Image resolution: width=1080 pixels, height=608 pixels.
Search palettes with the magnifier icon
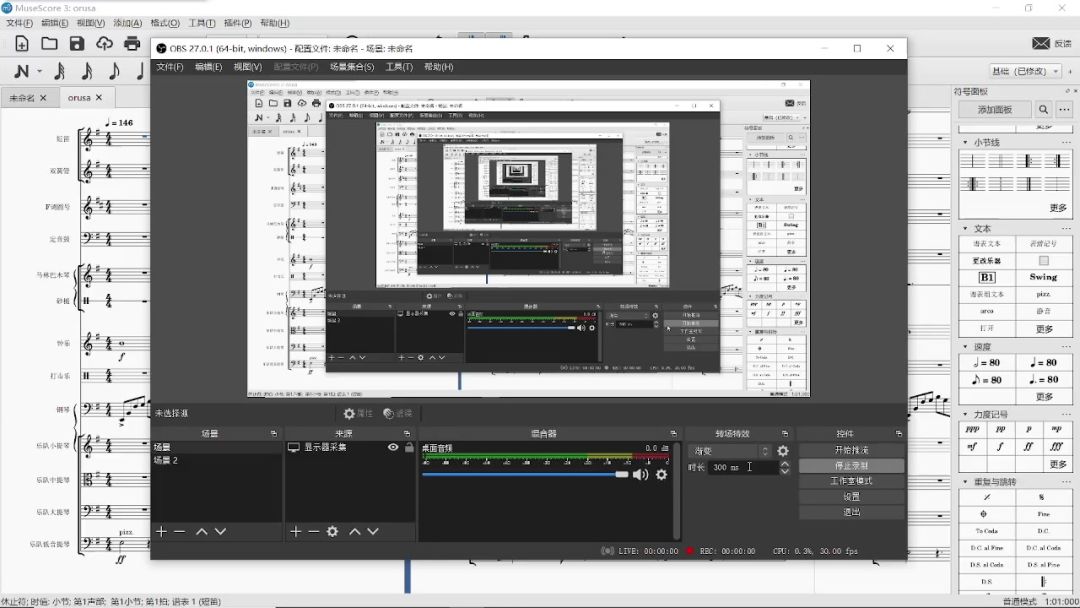click(x=1043, y=109)
